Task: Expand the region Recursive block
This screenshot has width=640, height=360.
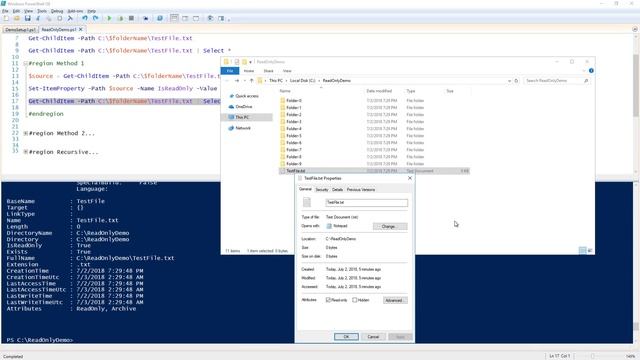Action: coord(25,152)
